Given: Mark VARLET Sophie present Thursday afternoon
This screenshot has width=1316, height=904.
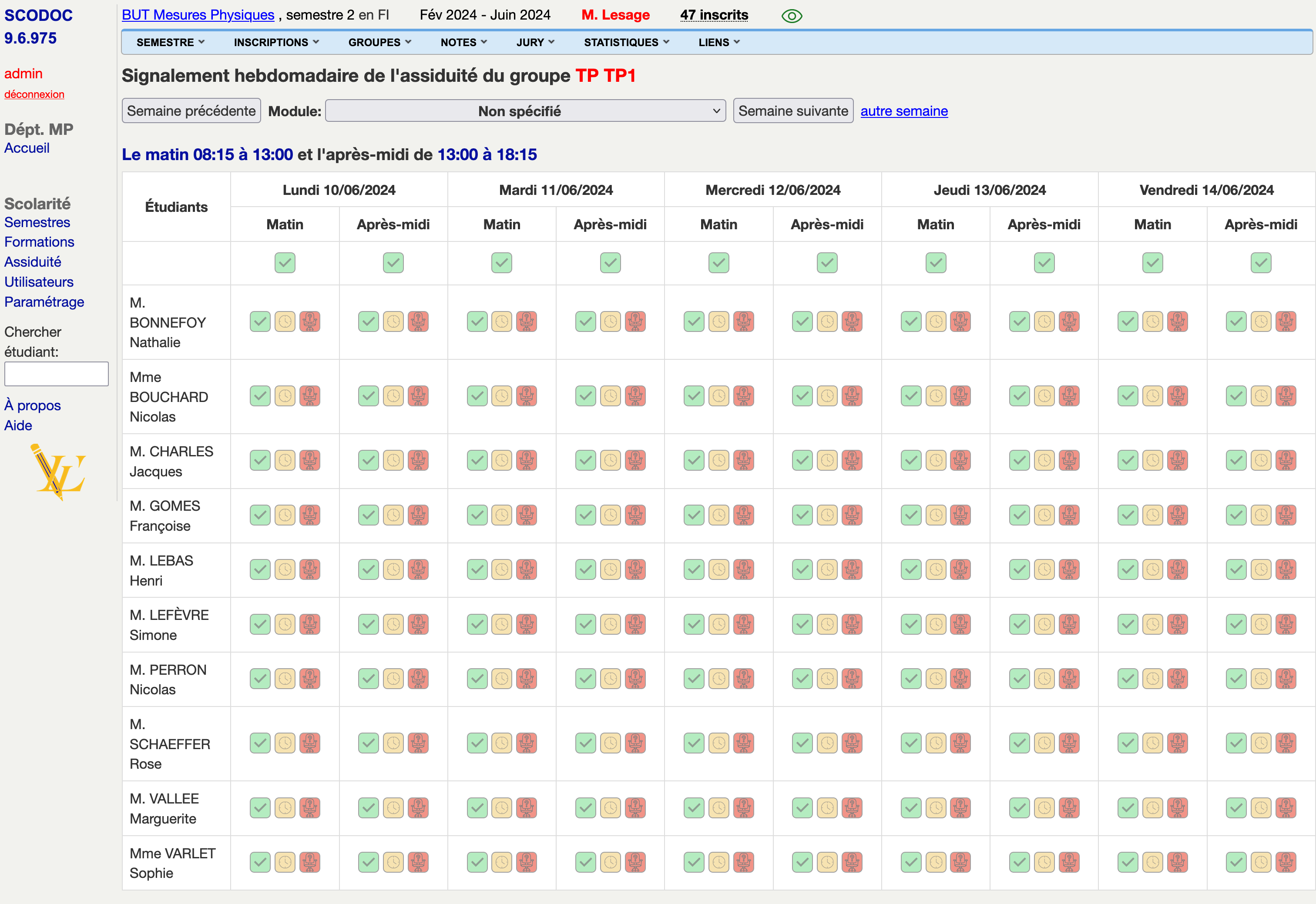Looking at the screenshot, I should click(x=1019, y=862).
